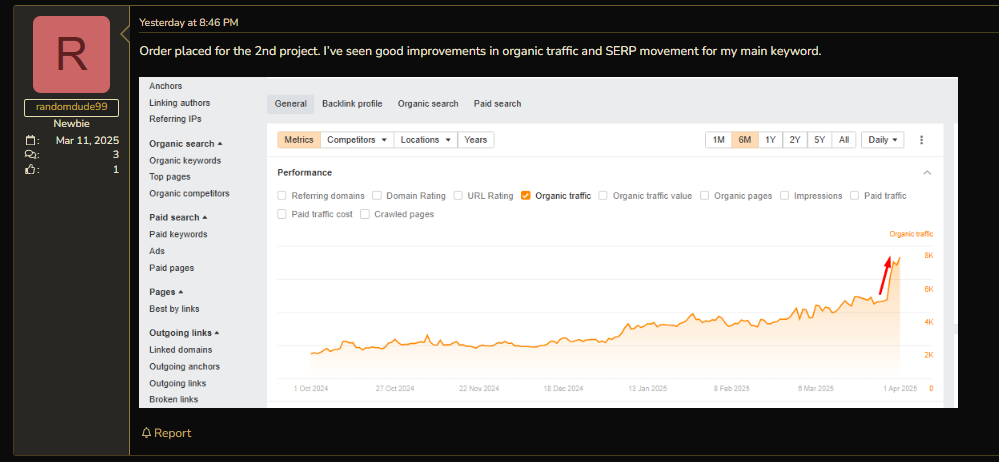
Task: Click the post timestamp Yesterday at 8:46 PM
Action: 189,22
